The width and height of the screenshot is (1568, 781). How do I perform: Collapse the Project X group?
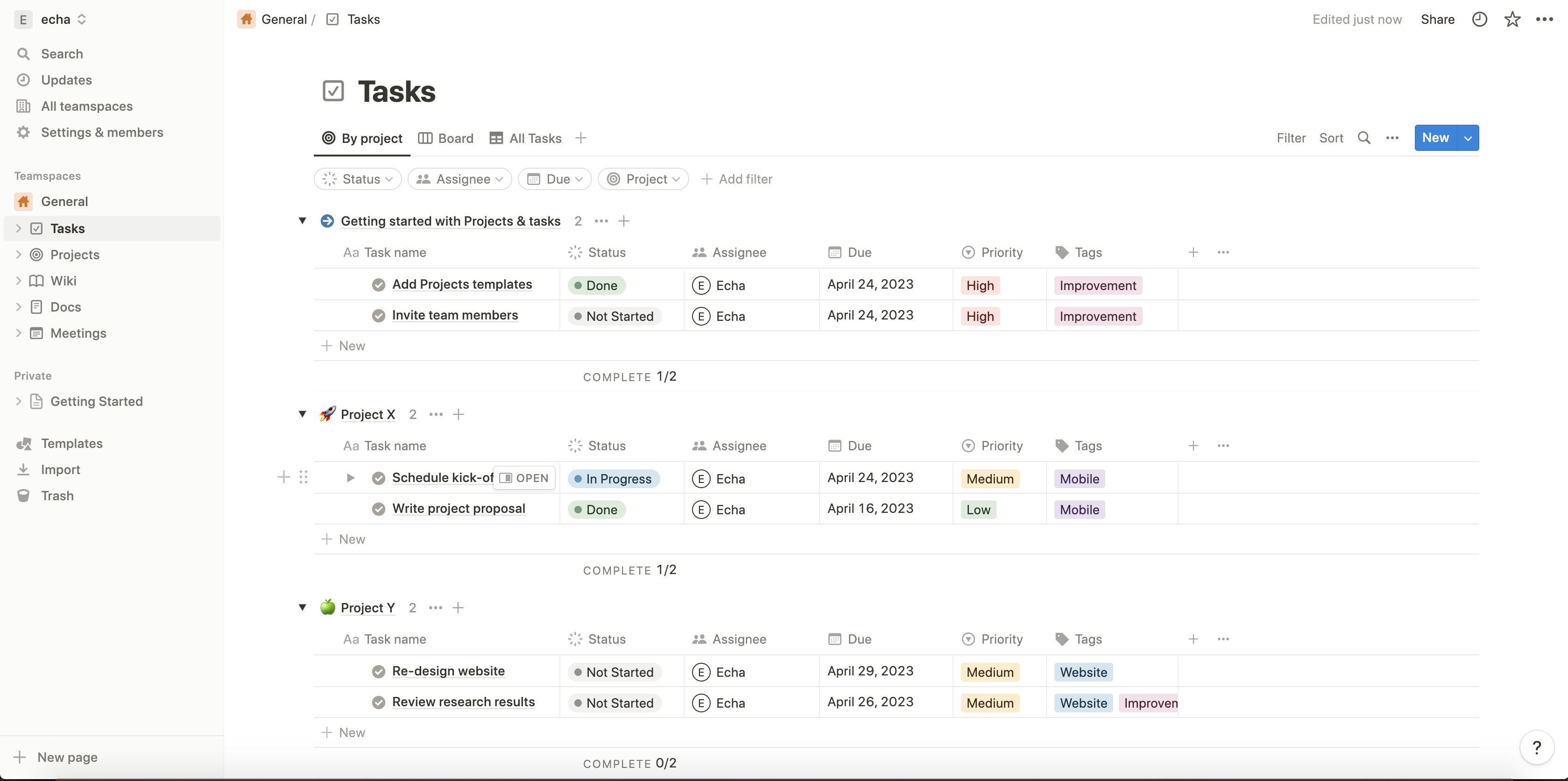click(x=303, y=414)
